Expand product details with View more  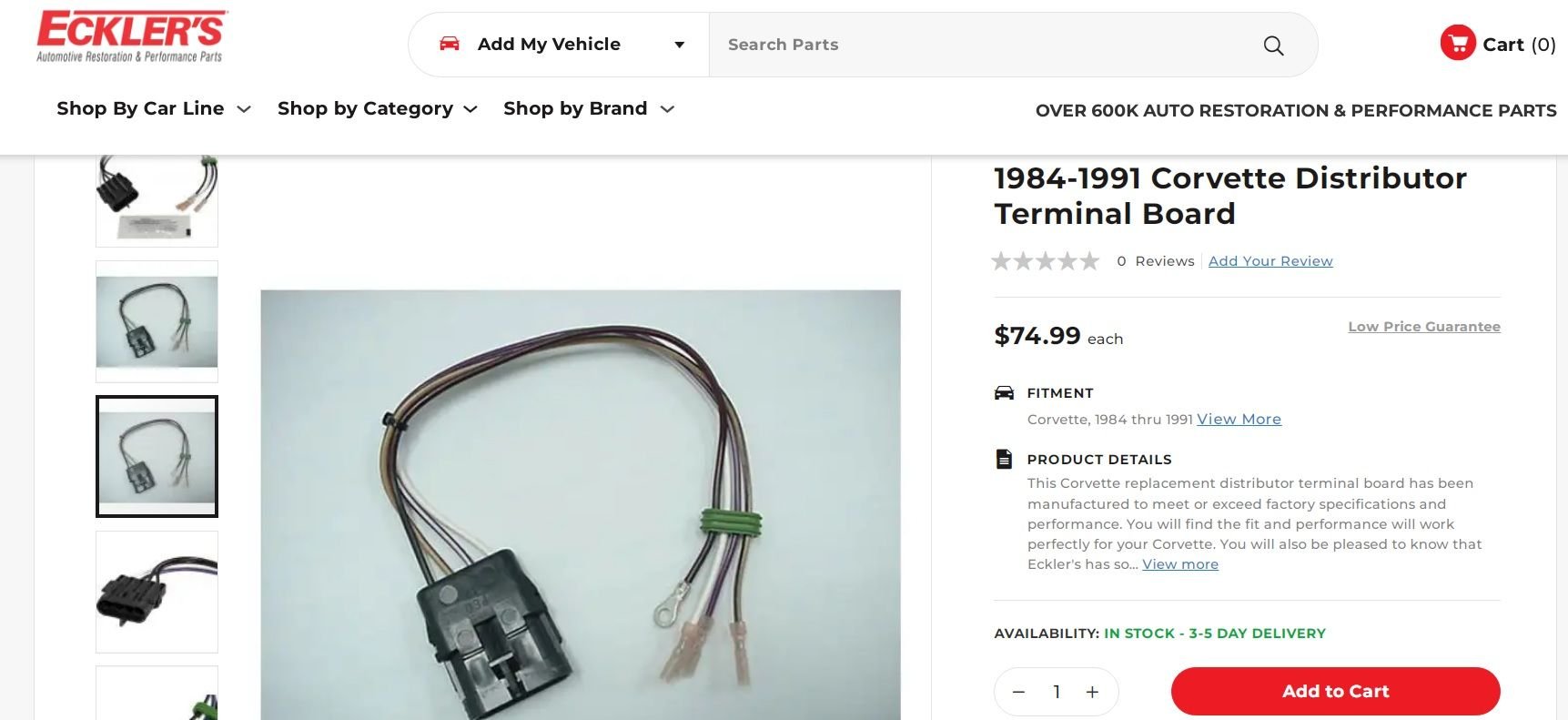click(x=1179, y=564)
